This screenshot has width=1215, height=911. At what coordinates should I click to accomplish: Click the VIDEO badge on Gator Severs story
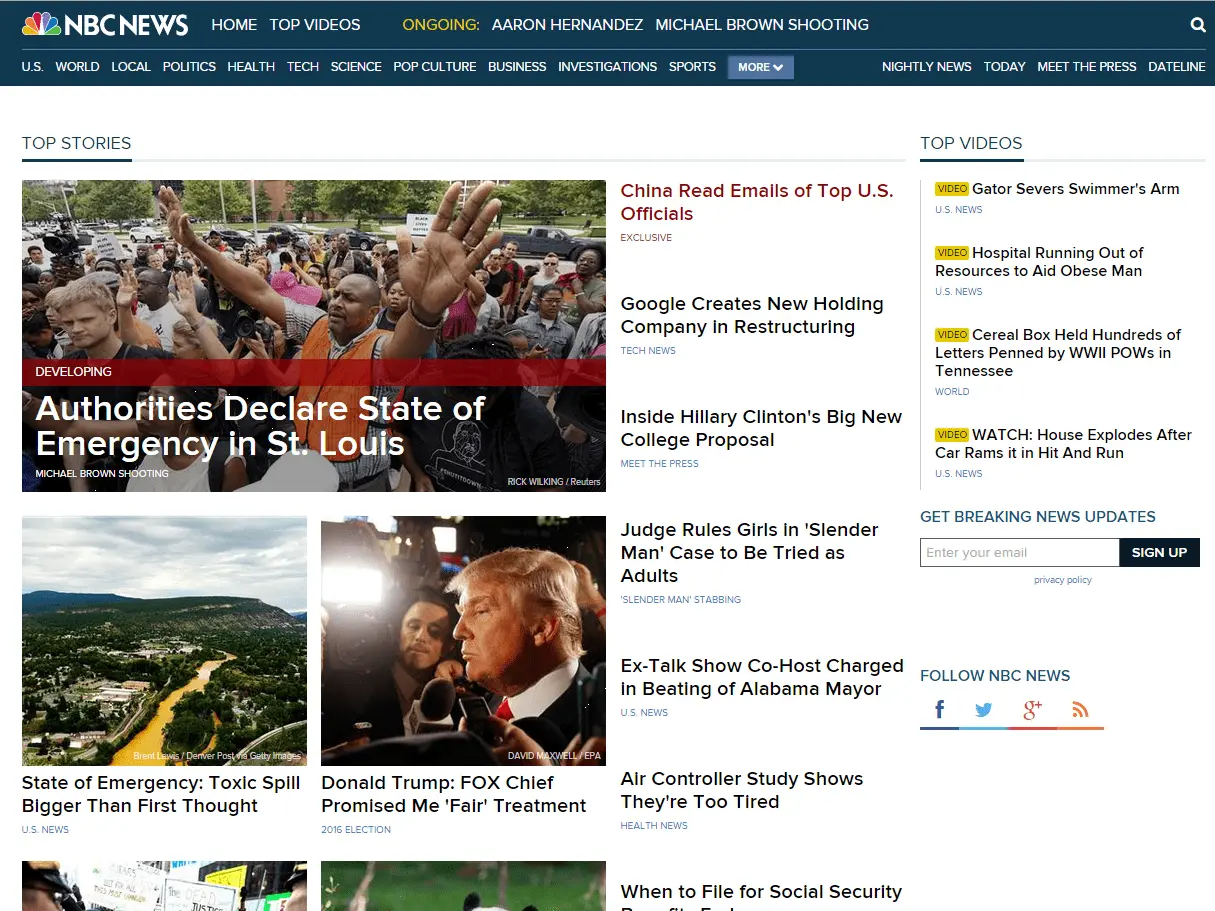(951, 188)
